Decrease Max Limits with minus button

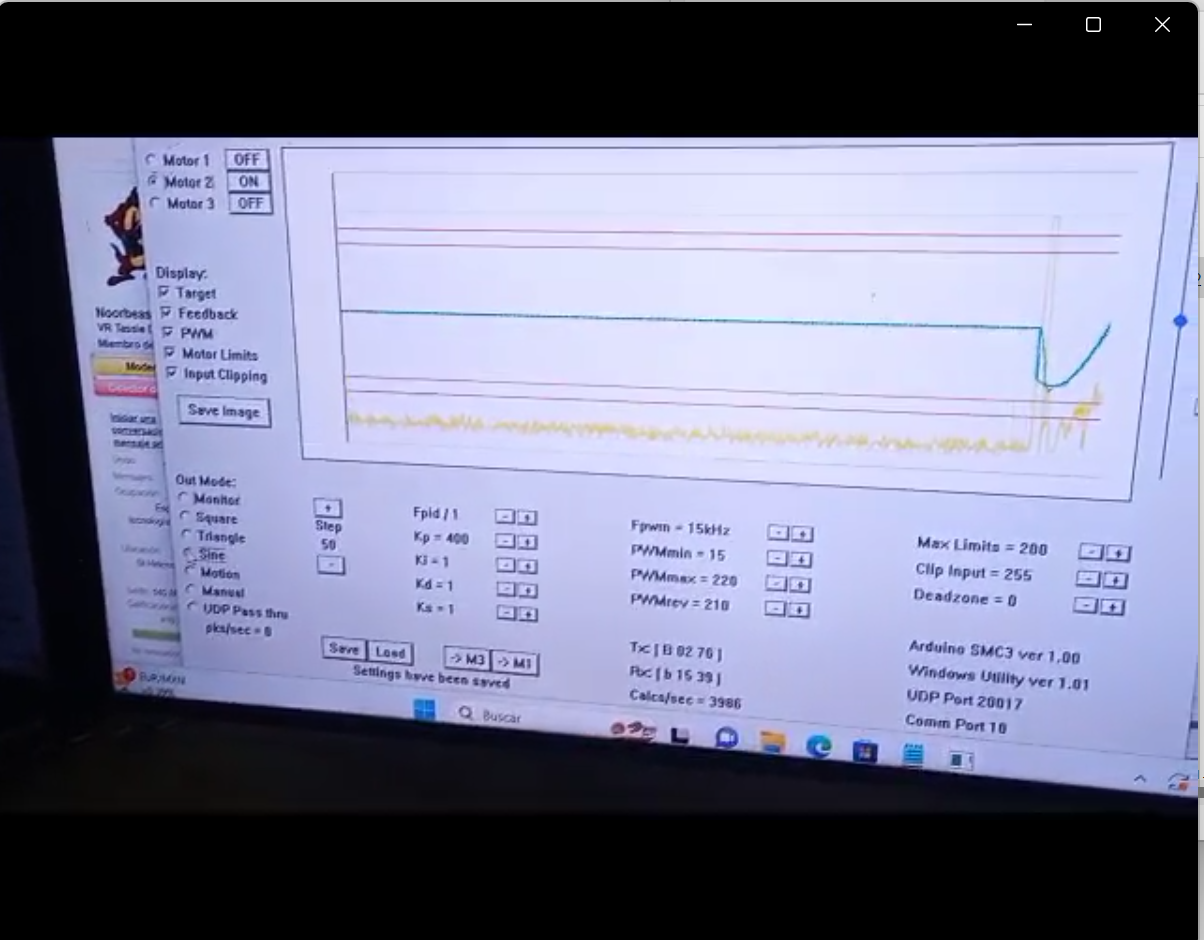pos(1091,552)
